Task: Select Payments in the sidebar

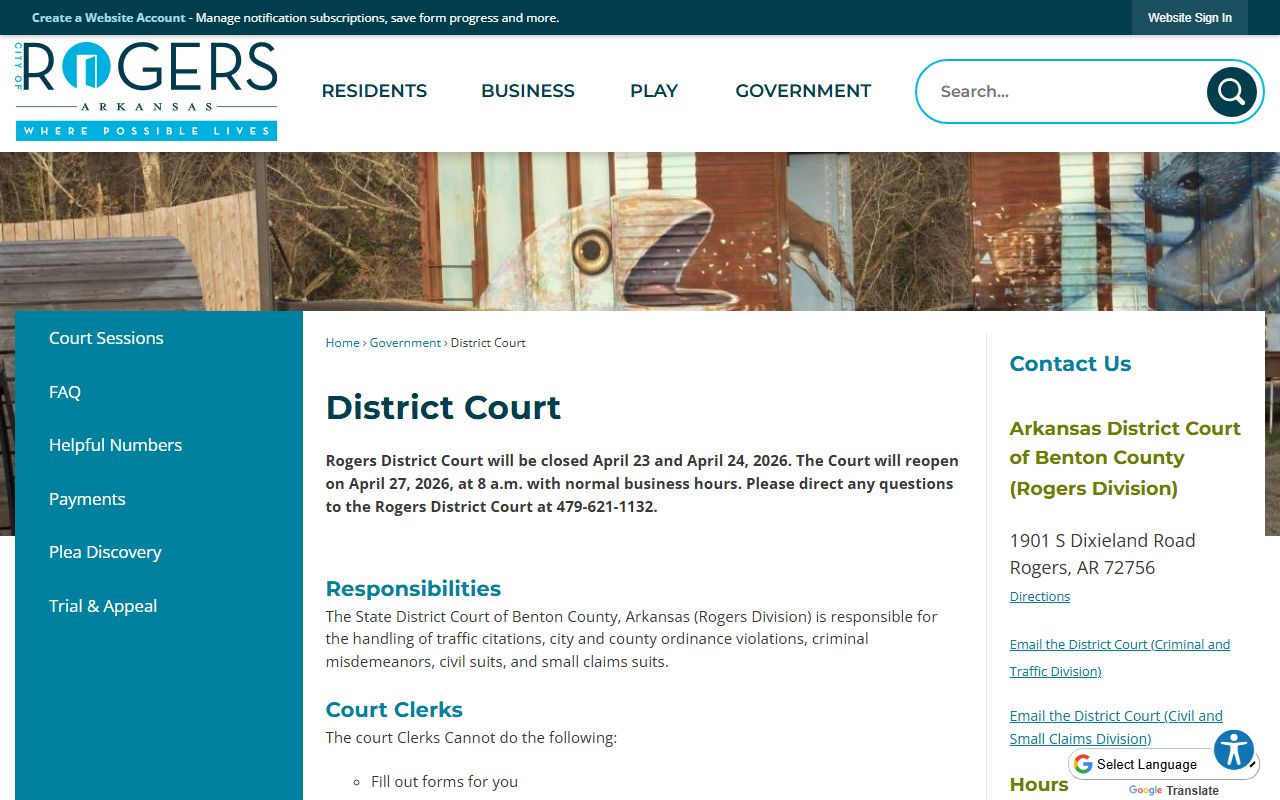Action: pos(87,499)
